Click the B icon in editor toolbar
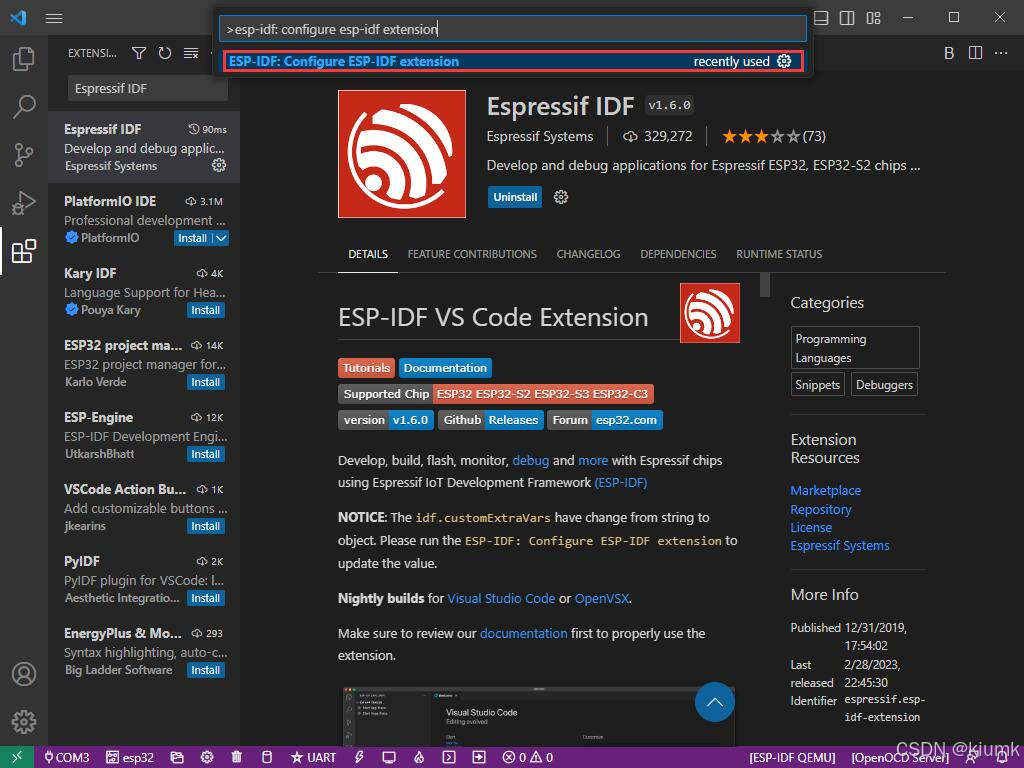Viewport: 1024px width, 768px height. click(949, 53)
